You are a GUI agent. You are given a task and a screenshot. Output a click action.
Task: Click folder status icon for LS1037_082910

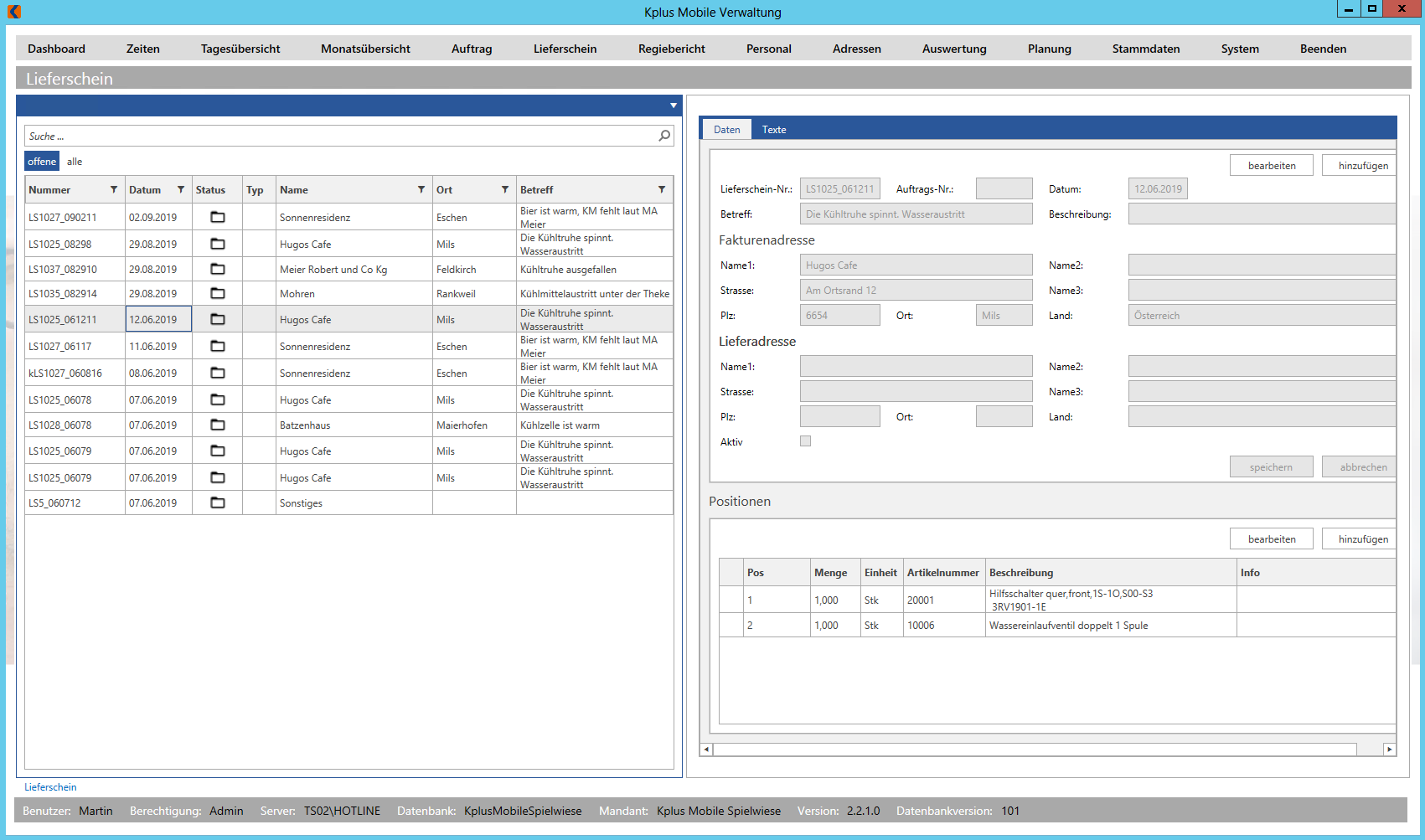[218, 269]
